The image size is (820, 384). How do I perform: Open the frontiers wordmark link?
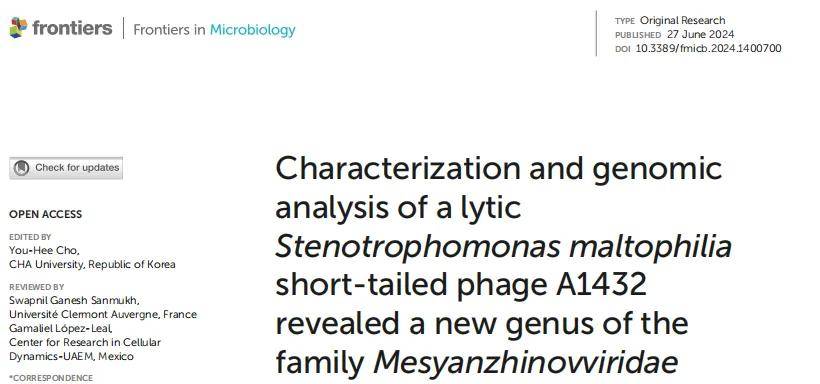coord(72,27)
